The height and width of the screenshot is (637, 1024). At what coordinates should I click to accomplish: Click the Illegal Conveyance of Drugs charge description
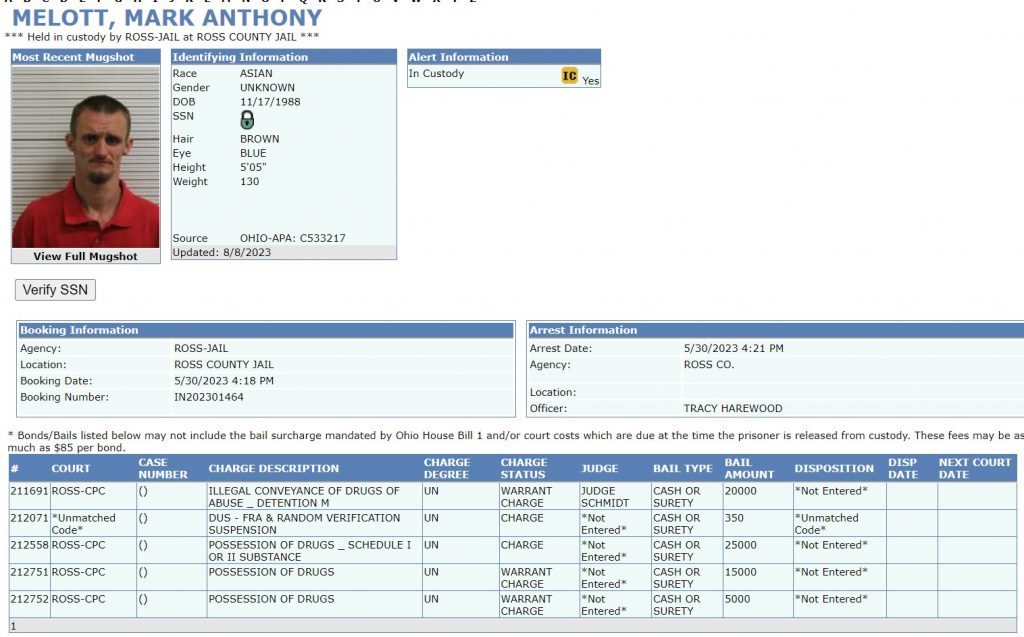coord(304,497)
